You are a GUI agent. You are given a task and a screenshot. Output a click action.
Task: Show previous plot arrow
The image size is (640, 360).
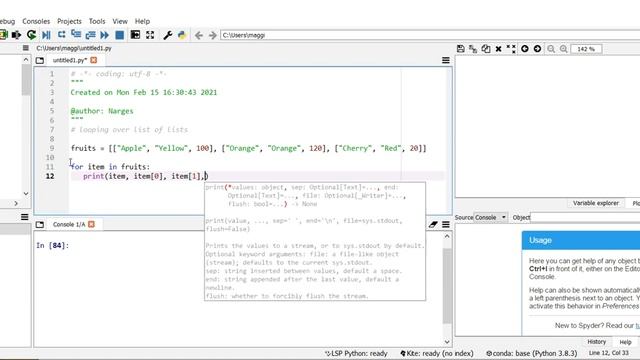(524, 49)
